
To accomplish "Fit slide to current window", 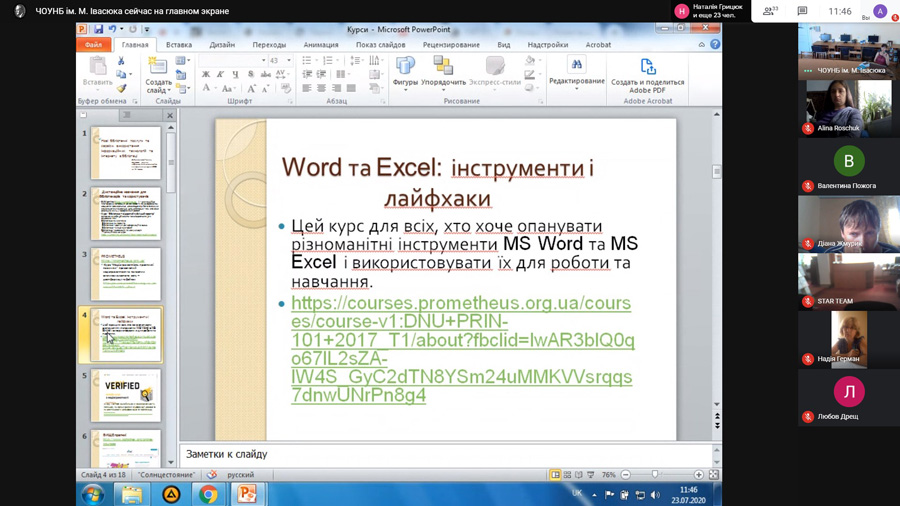I will [713, 474].
